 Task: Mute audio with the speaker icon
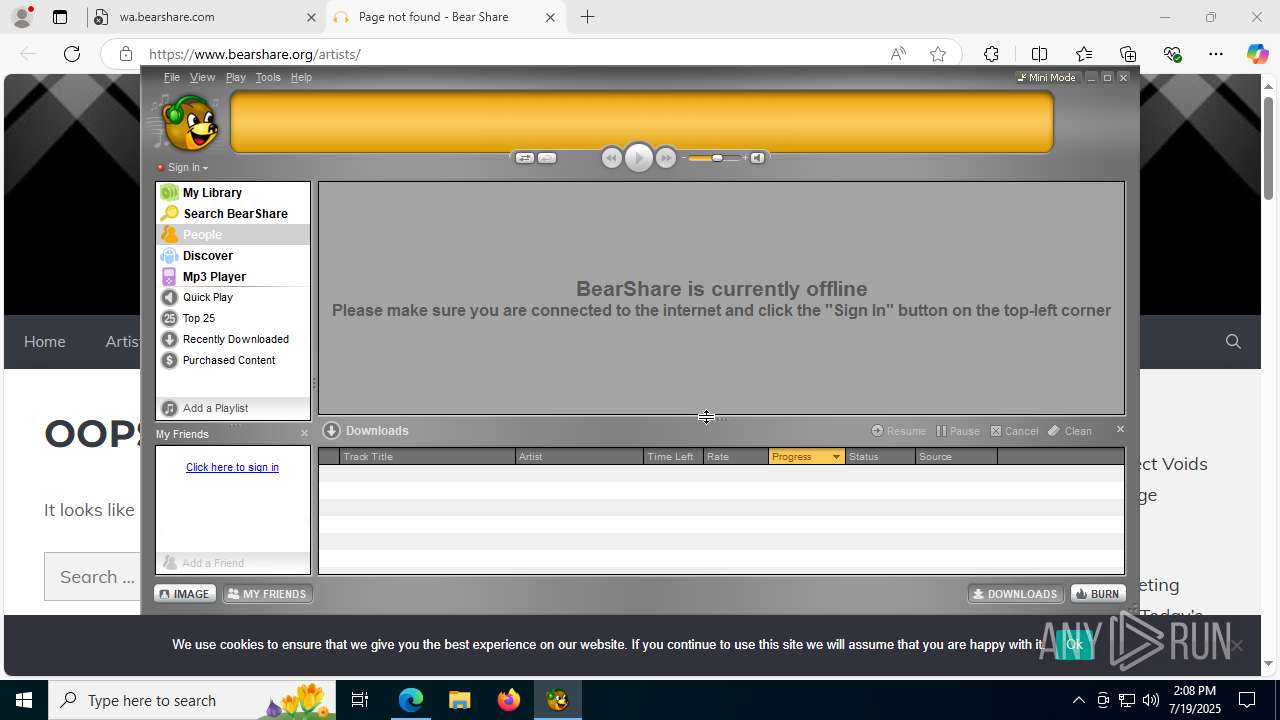[757, 158]
